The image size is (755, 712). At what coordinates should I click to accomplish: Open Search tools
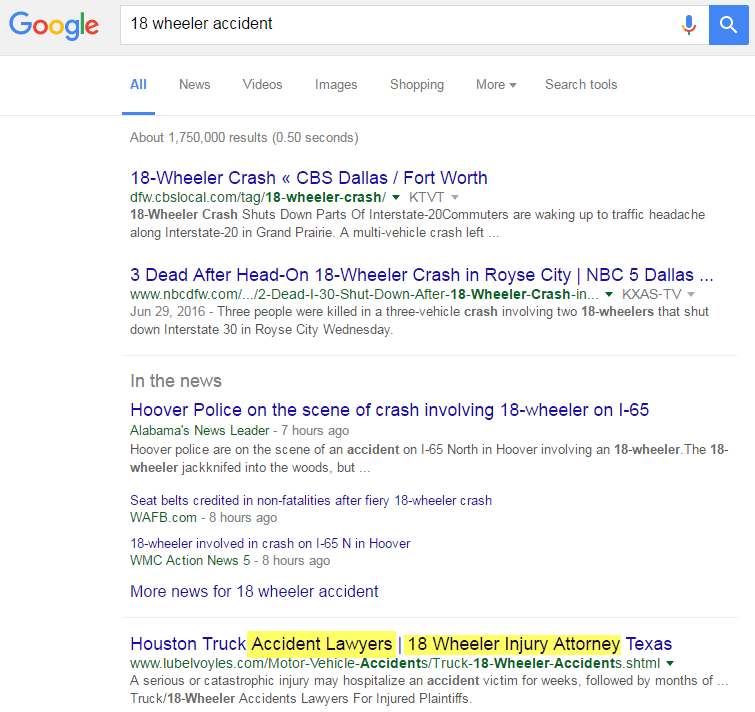click(581, 85)
